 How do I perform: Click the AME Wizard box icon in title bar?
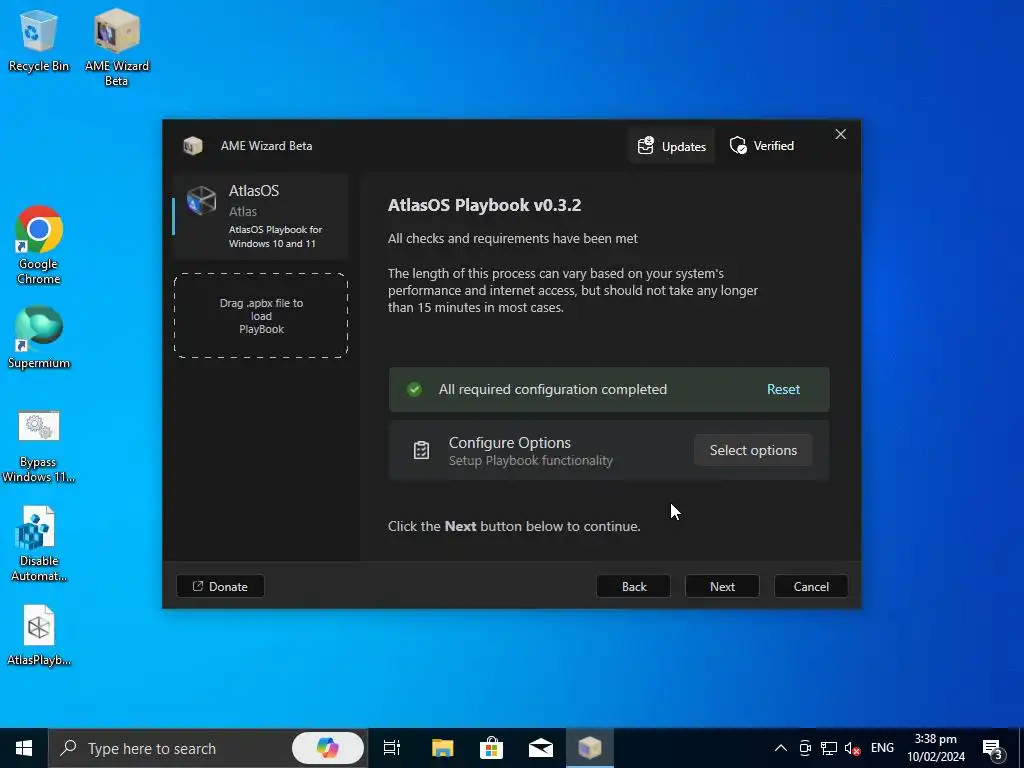(193, 146)
